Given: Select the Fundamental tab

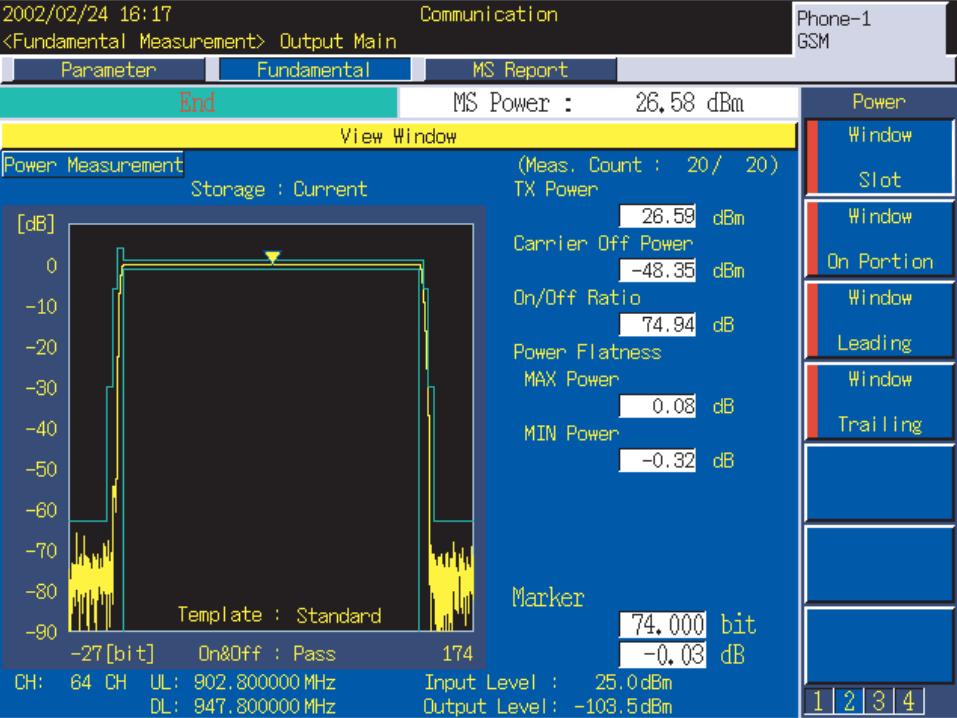Looking at the screenshot, I should pyautogui.click(x=314, y=70).
